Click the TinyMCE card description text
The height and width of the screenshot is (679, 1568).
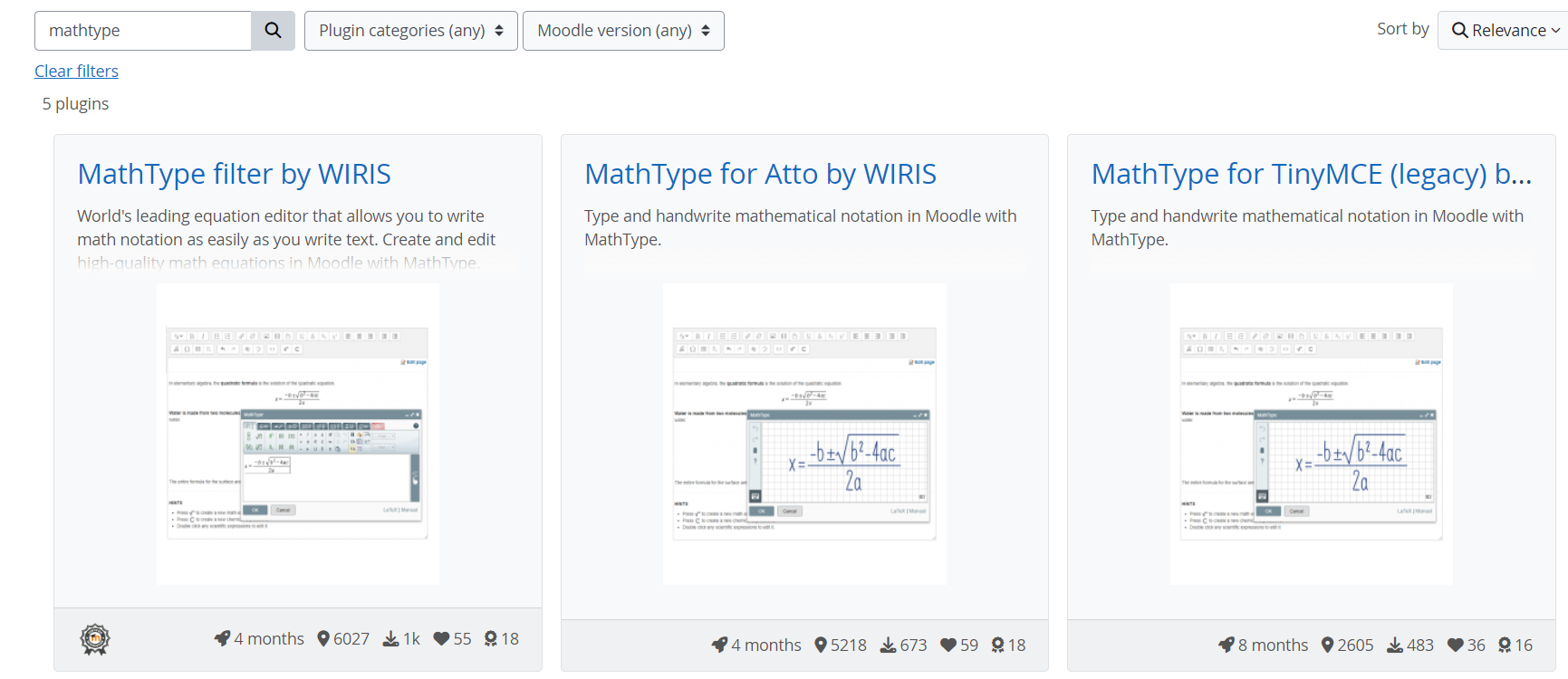click(1307, 227)
